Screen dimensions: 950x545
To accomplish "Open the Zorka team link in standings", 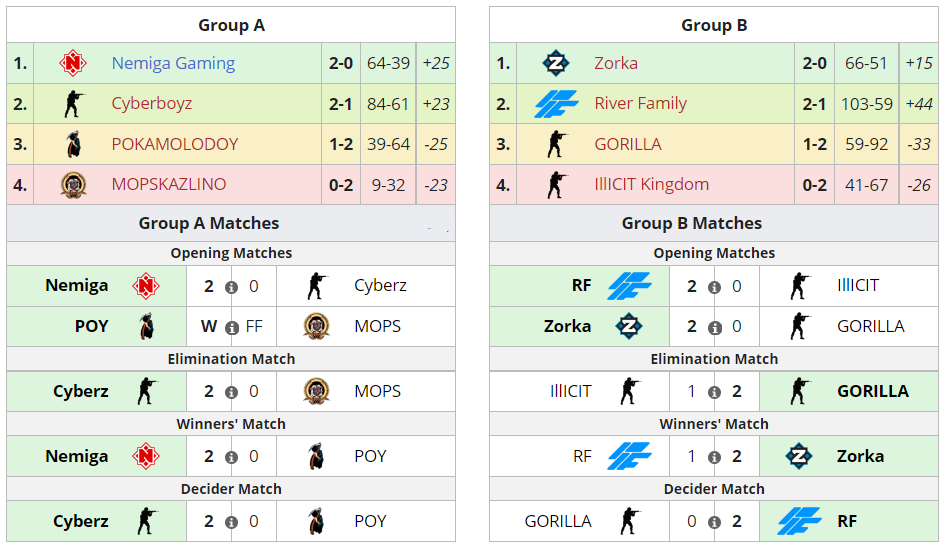I will 615,63.
